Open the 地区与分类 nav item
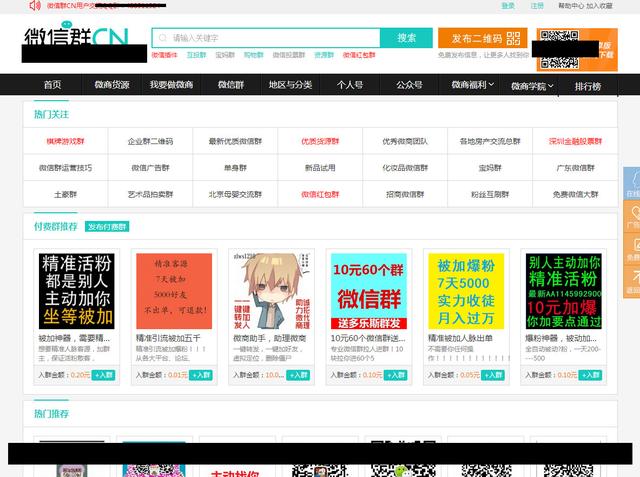 [x=290, y=84]
